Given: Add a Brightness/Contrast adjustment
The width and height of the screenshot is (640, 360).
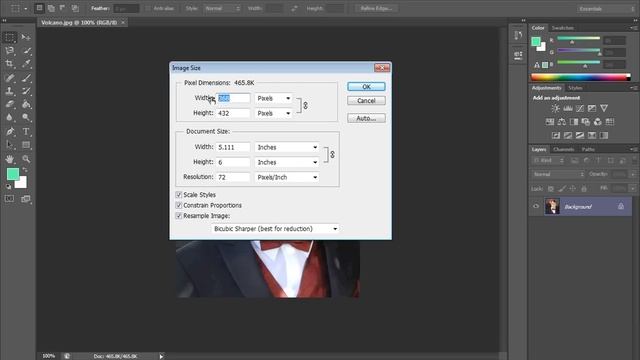Looking at the screenshot, I should tap(556, 108).
